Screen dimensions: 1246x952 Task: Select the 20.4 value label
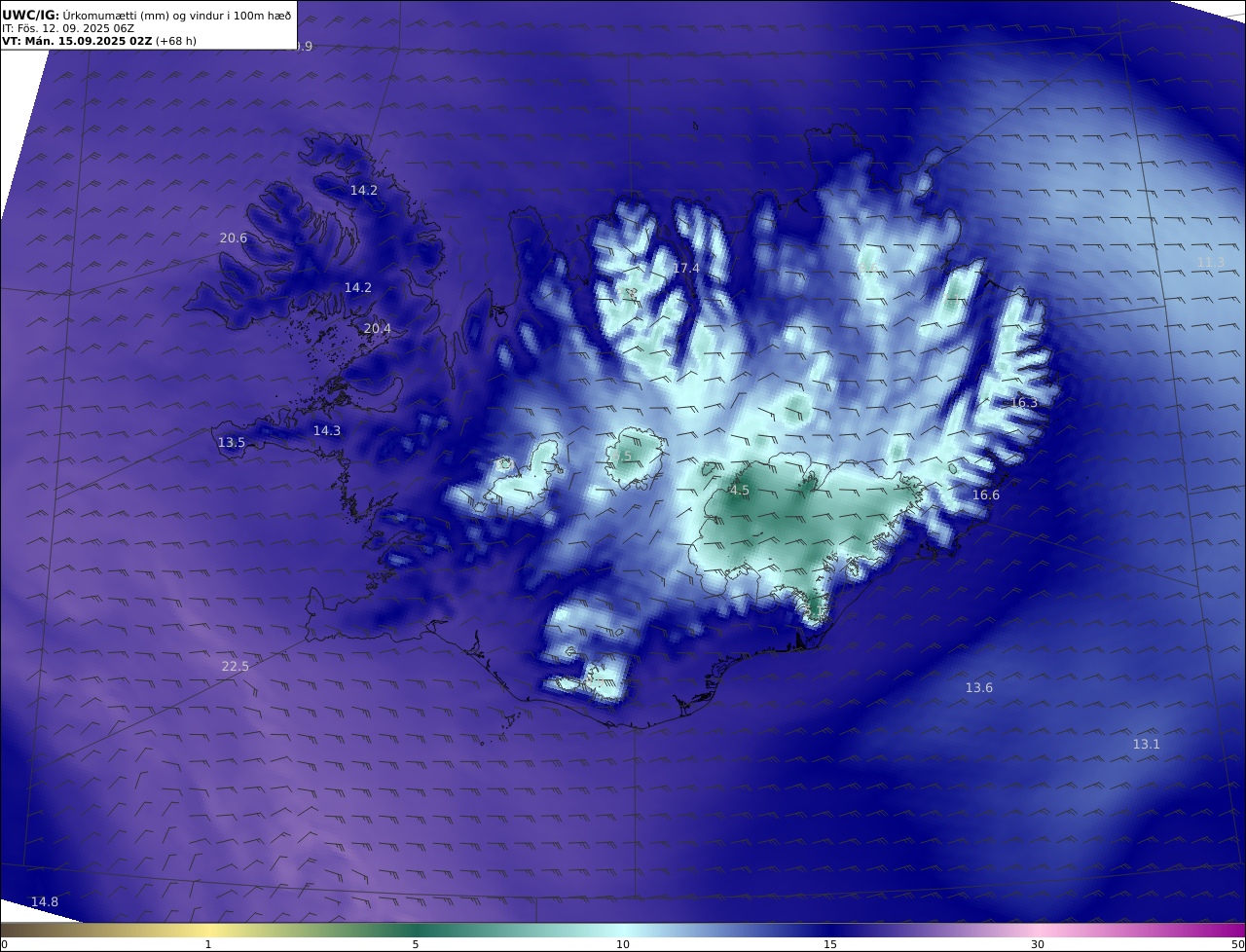point(378,329)
